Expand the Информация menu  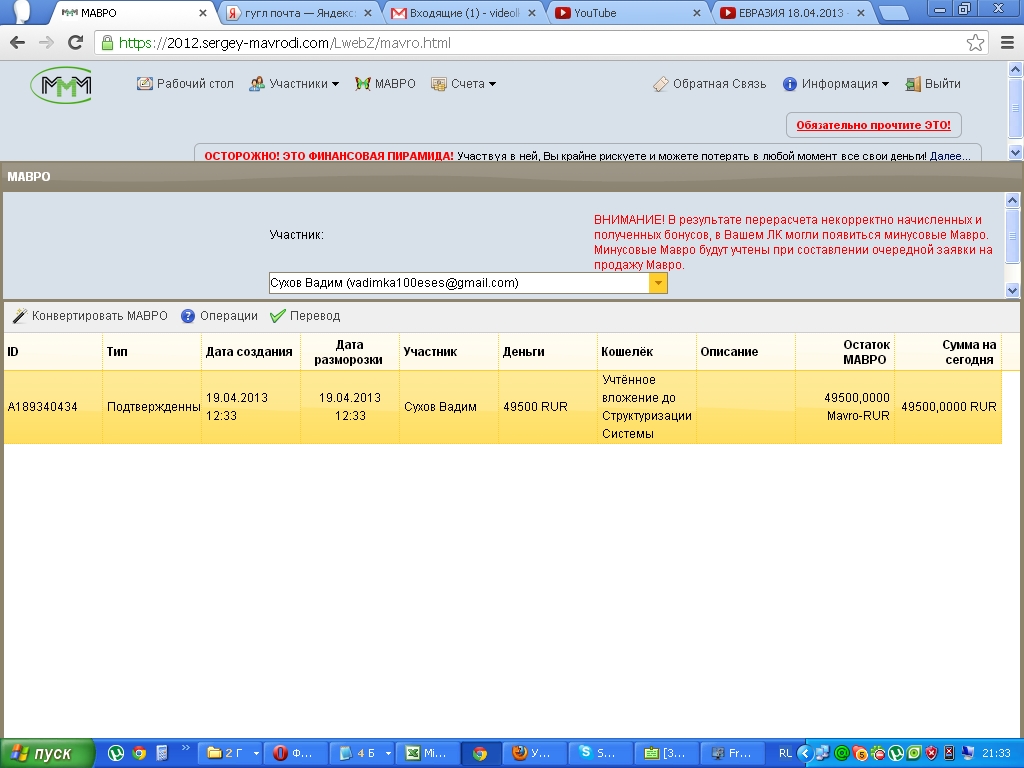[x=836, y=84]
